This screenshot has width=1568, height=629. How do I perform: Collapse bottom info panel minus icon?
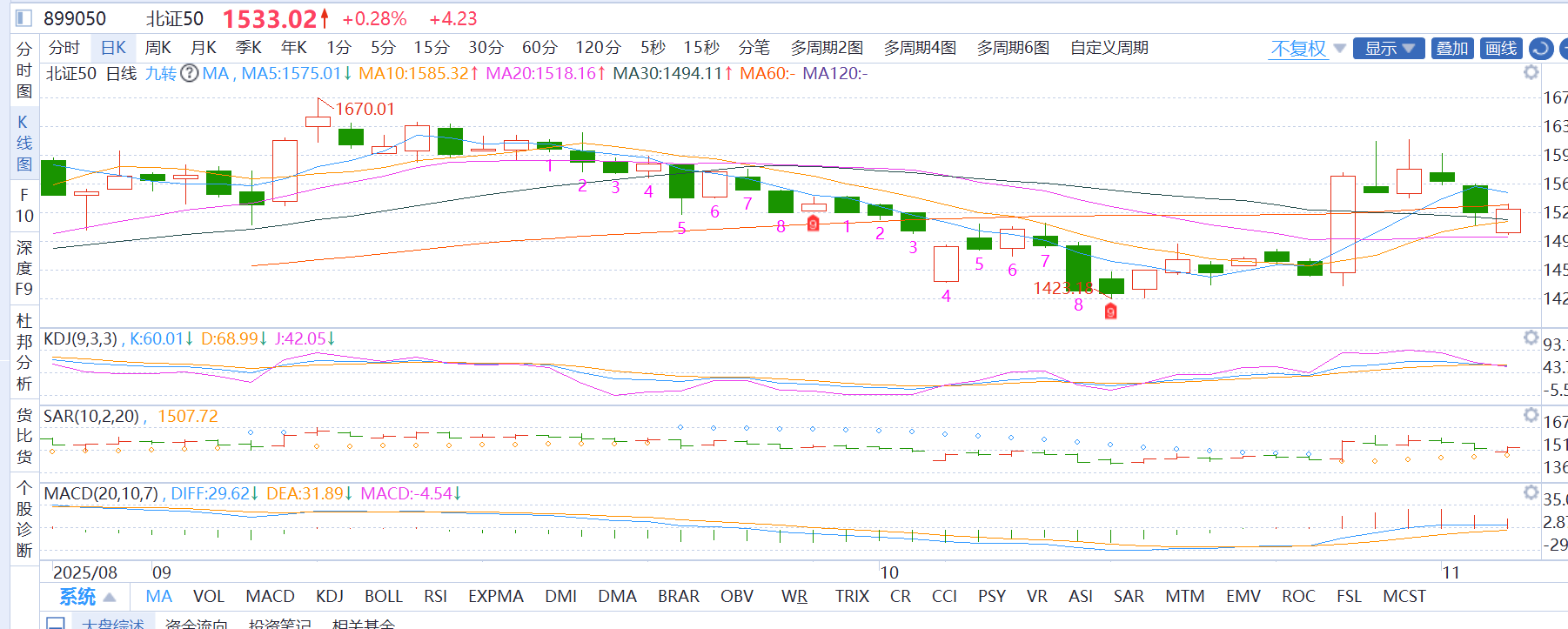point(55,623)
